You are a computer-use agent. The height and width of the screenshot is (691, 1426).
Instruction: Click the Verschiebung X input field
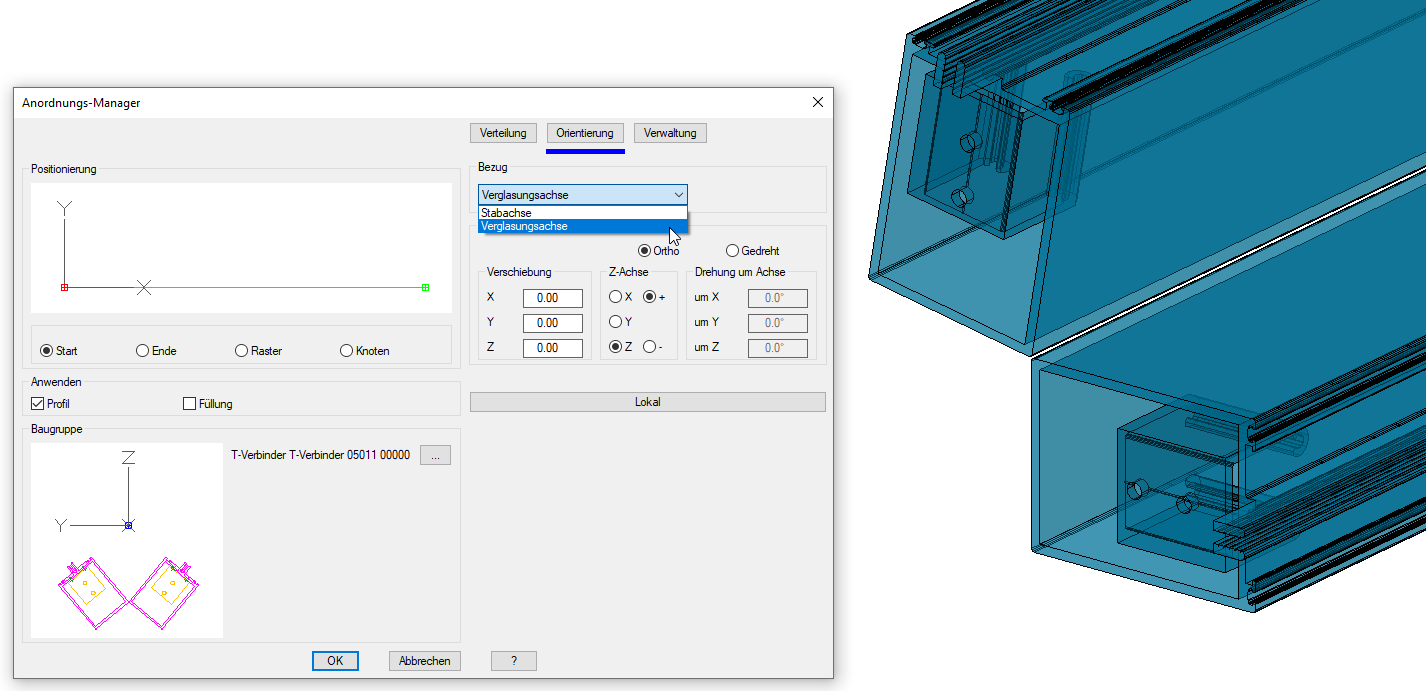click(552, 298)
